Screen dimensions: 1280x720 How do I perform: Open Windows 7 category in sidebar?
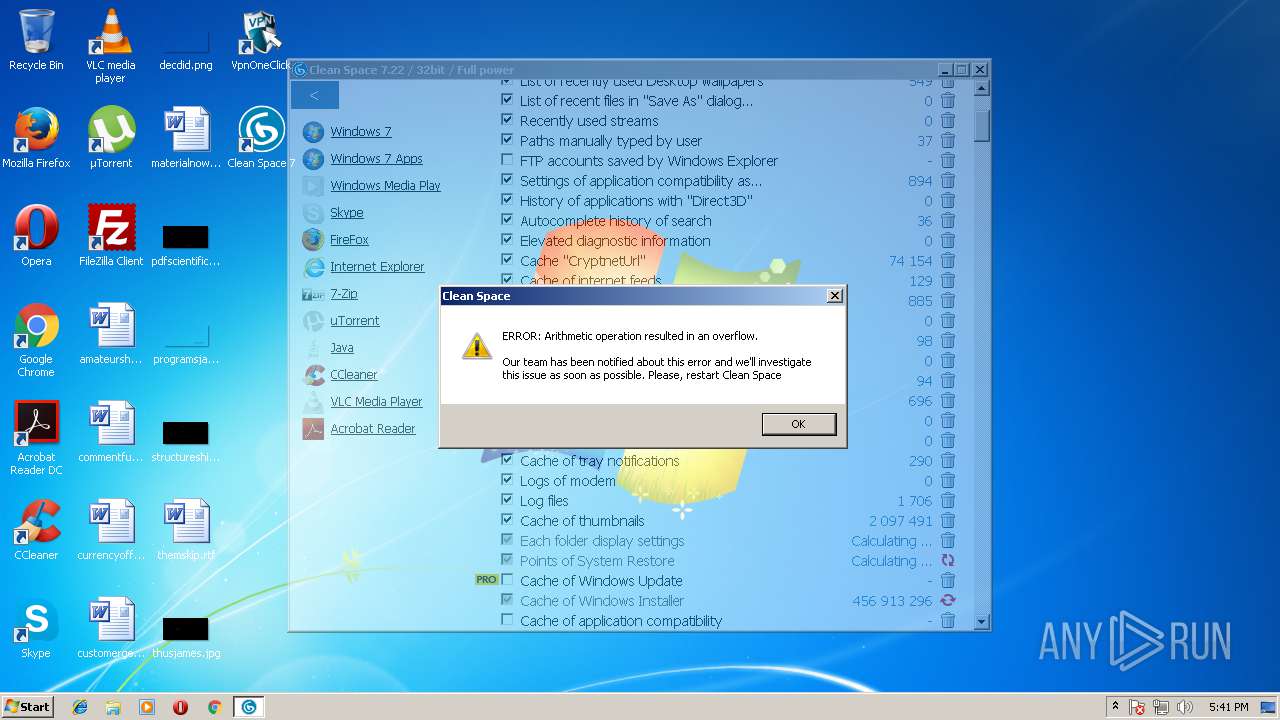tap(361, 132)
